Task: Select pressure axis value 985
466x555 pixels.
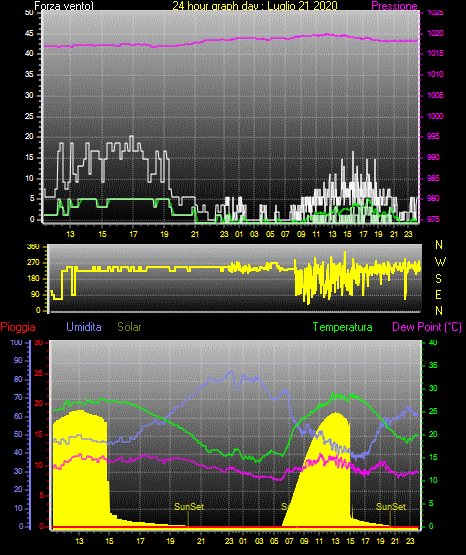Action: point(433,178)
